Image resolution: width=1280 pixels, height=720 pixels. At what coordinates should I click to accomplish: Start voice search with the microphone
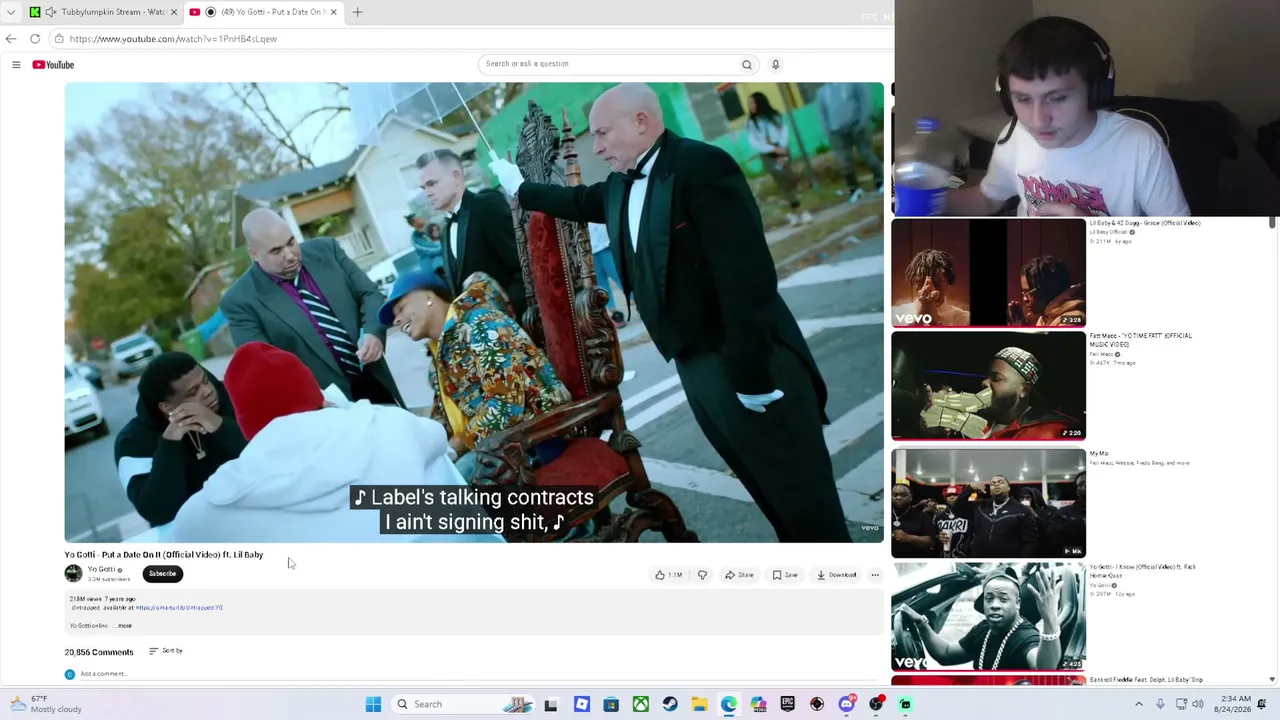coord(775,64)
